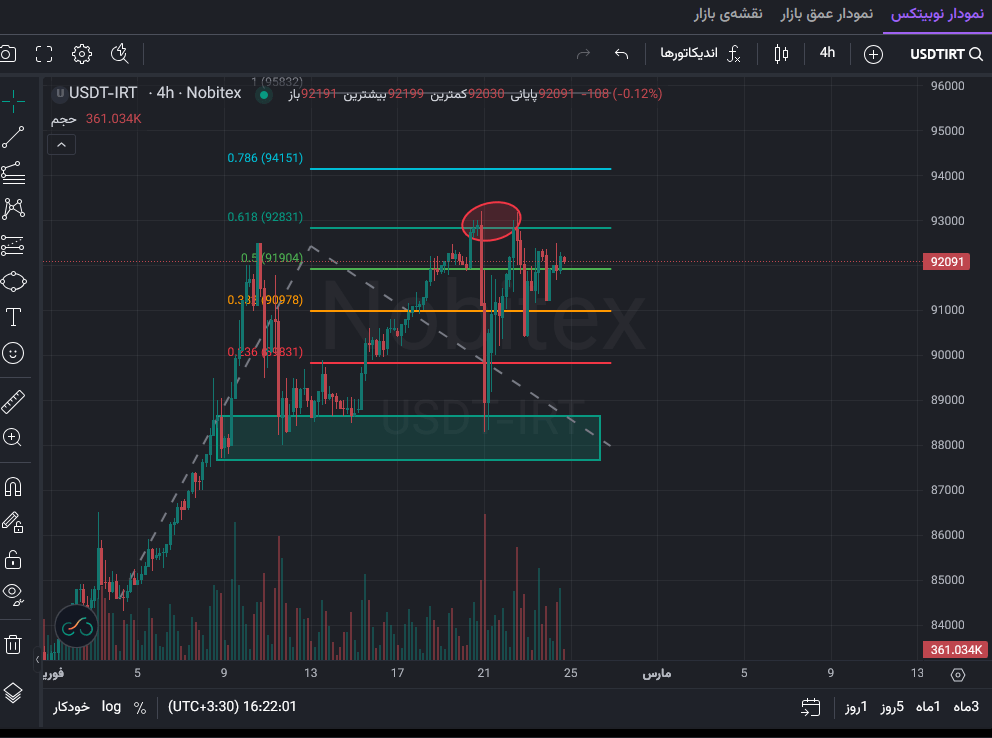Redo the last chart action

(583, 54)
